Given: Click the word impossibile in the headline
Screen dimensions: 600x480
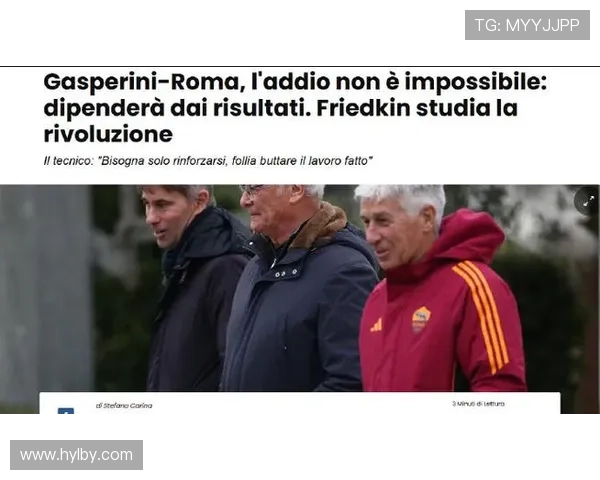Looking at the screenshot, I should [x=476, y=82].
